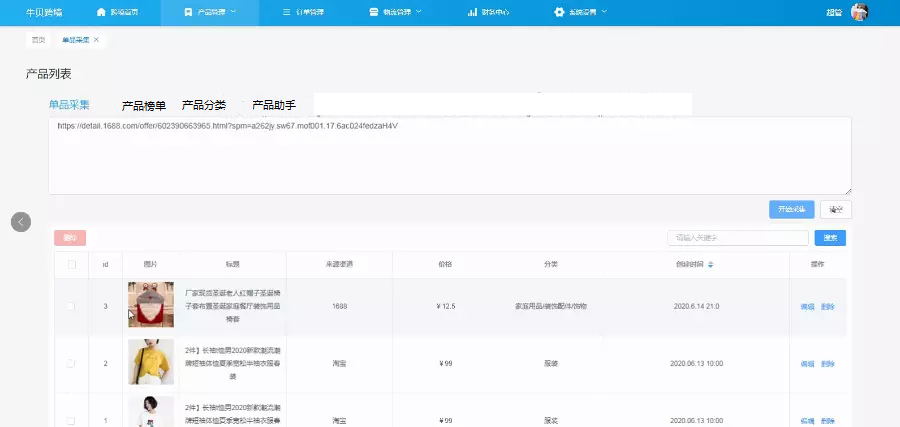900x427 pixels.
Task: Close the 单品采集 page tab
Action: pyautogui.click(x=96, y=40)
